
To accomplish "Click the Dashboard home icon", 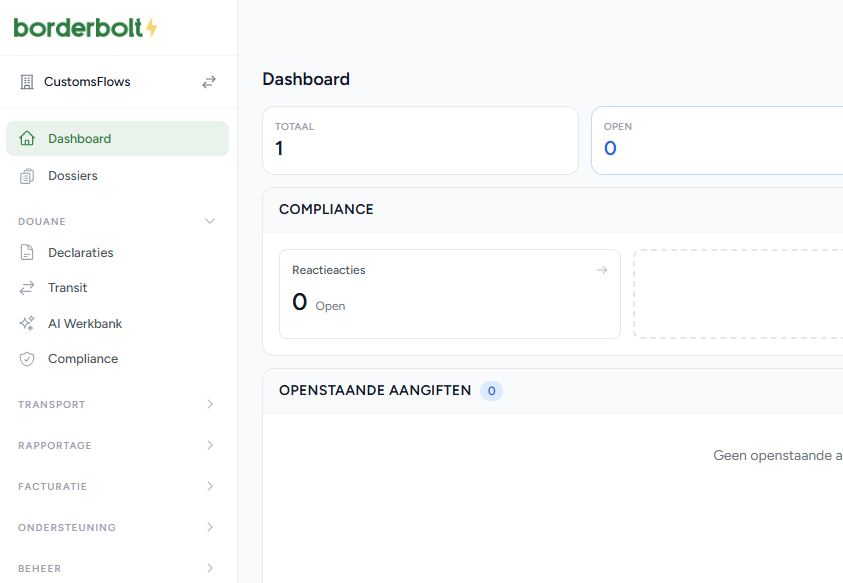I will tap(27, 139).
